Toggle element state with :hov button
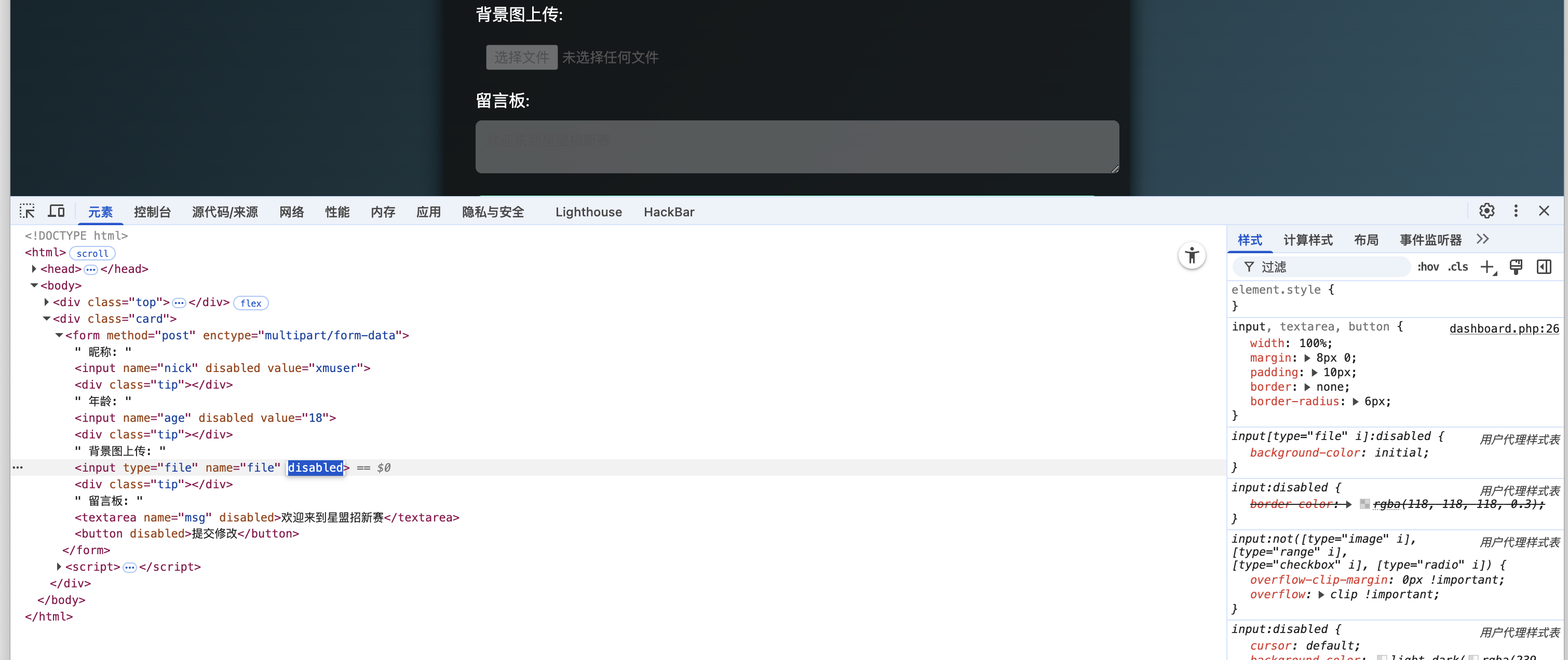 click(1429, 266)
